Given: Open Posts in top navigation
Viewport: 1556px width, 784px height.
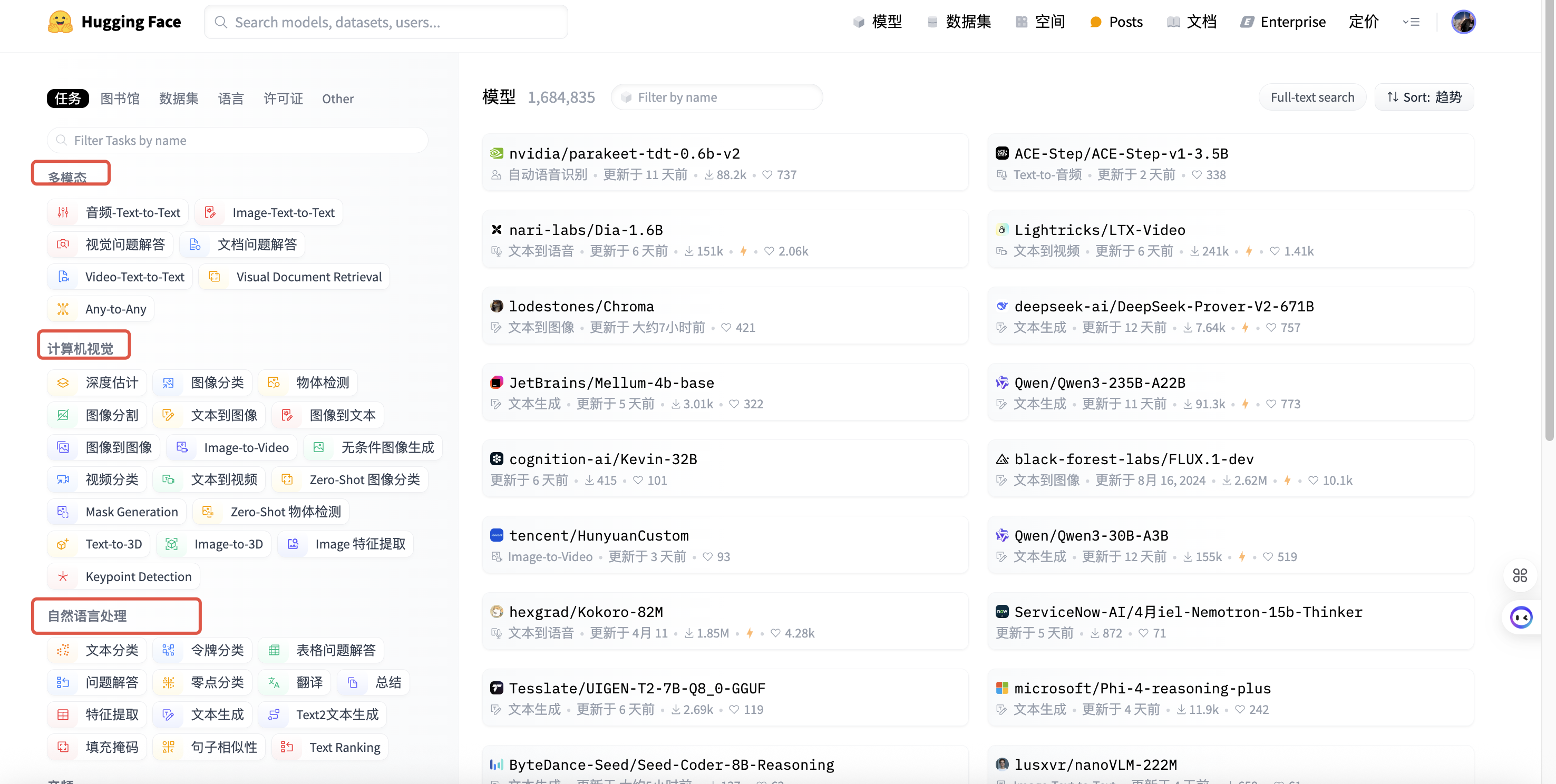Looking at the screenshot, I should tap(1116, 22).
